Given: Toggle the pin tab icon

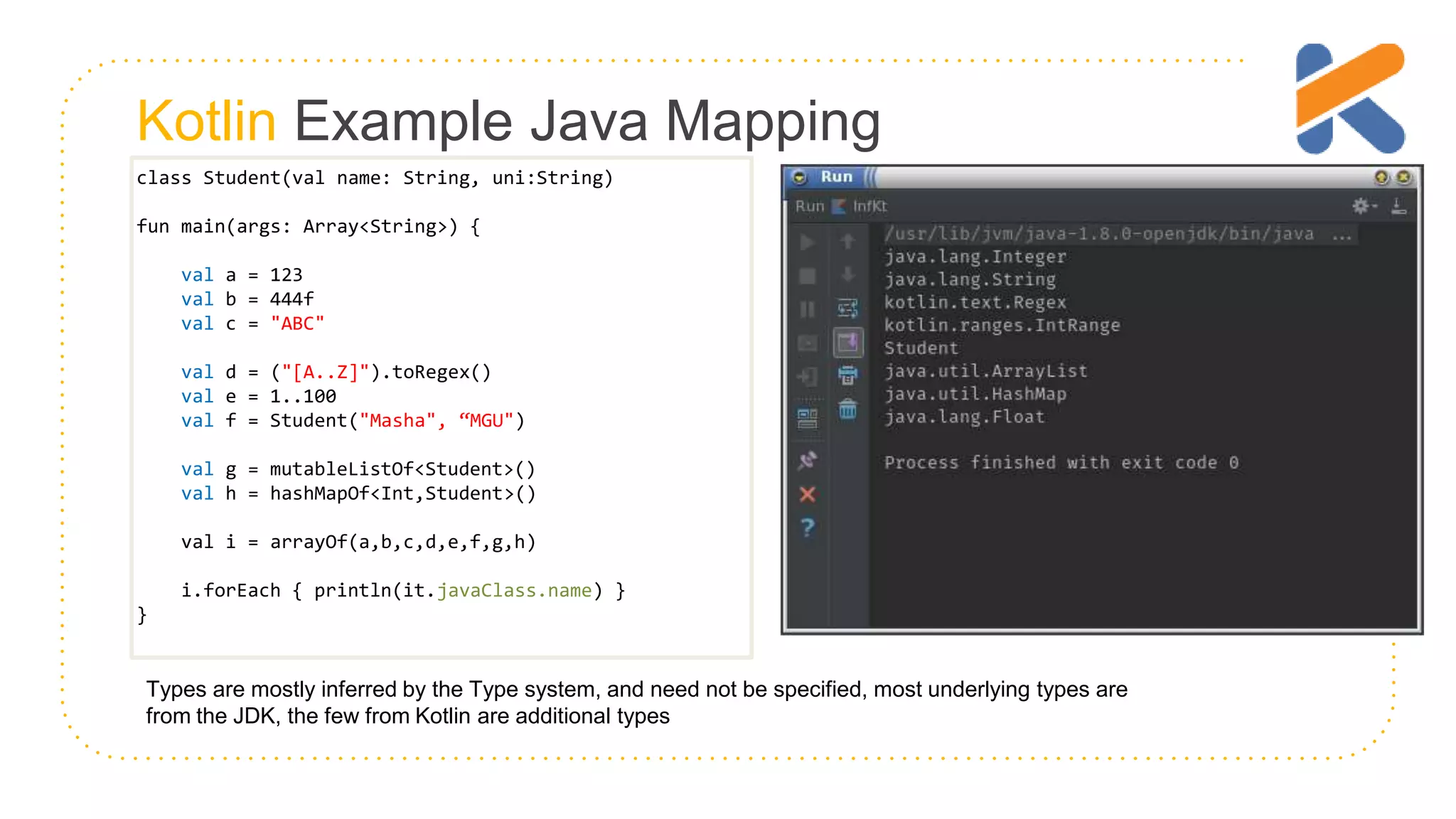Looking at the screenshot, I should [x=807, y=461].
